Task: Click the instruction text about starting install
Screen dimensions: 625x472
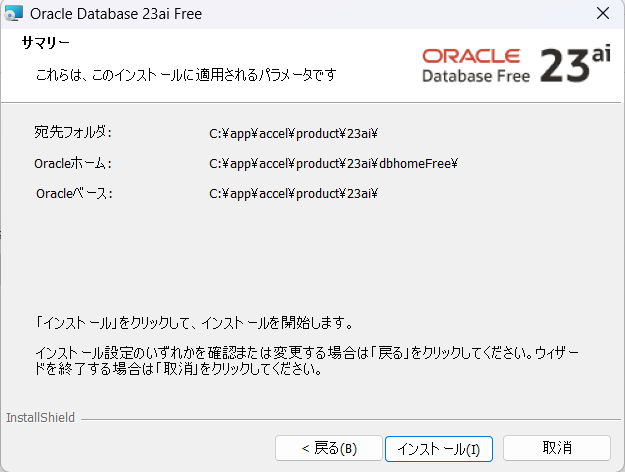Action: click(194, 323)
